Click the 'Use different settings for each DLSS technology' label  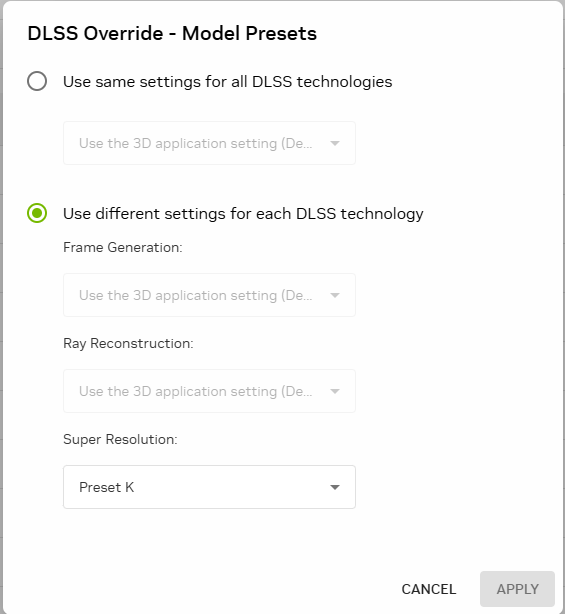[x=243, y=214]
